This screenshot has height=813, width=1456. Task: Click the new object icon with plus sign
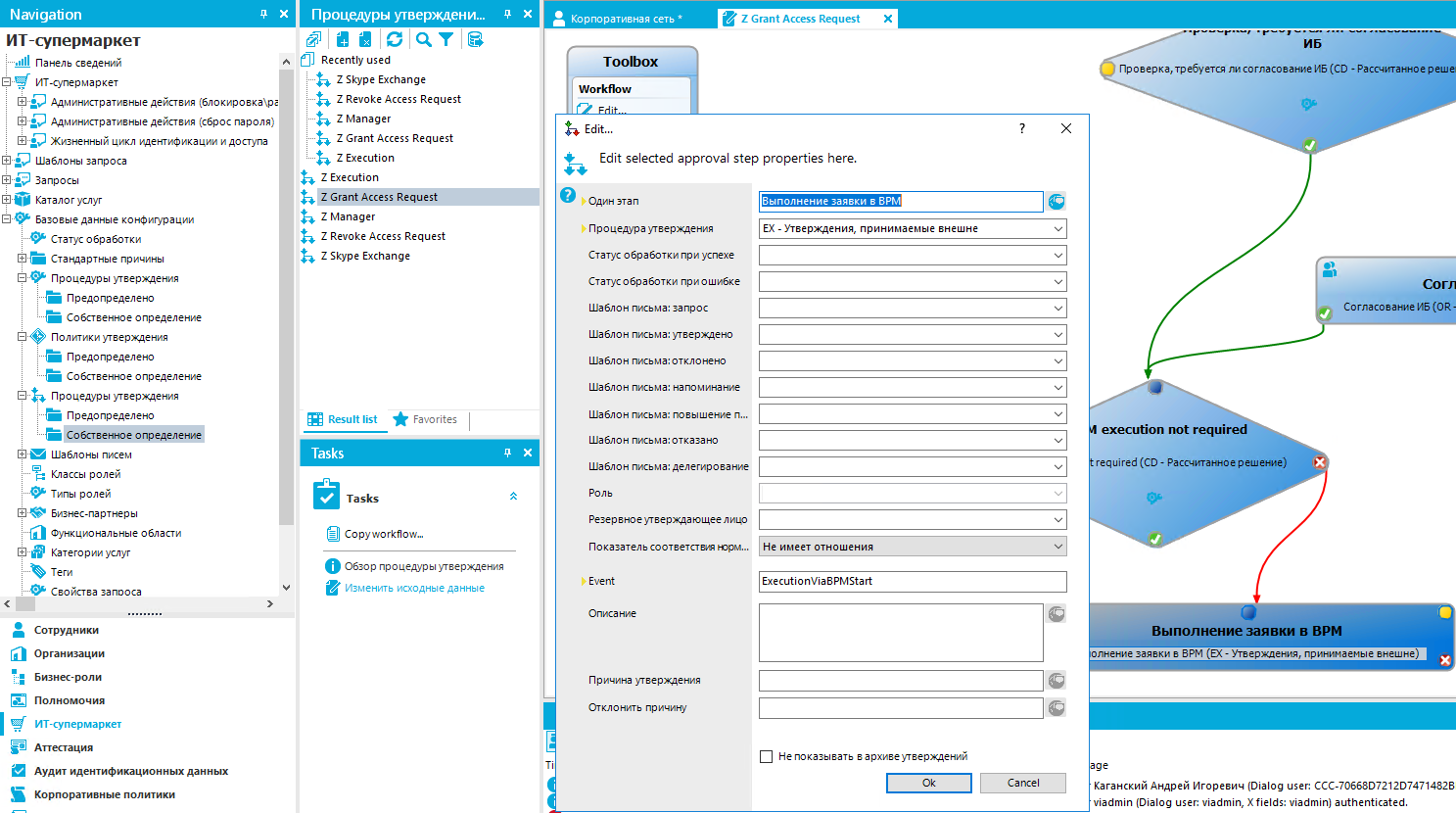[x=343, y=39]
